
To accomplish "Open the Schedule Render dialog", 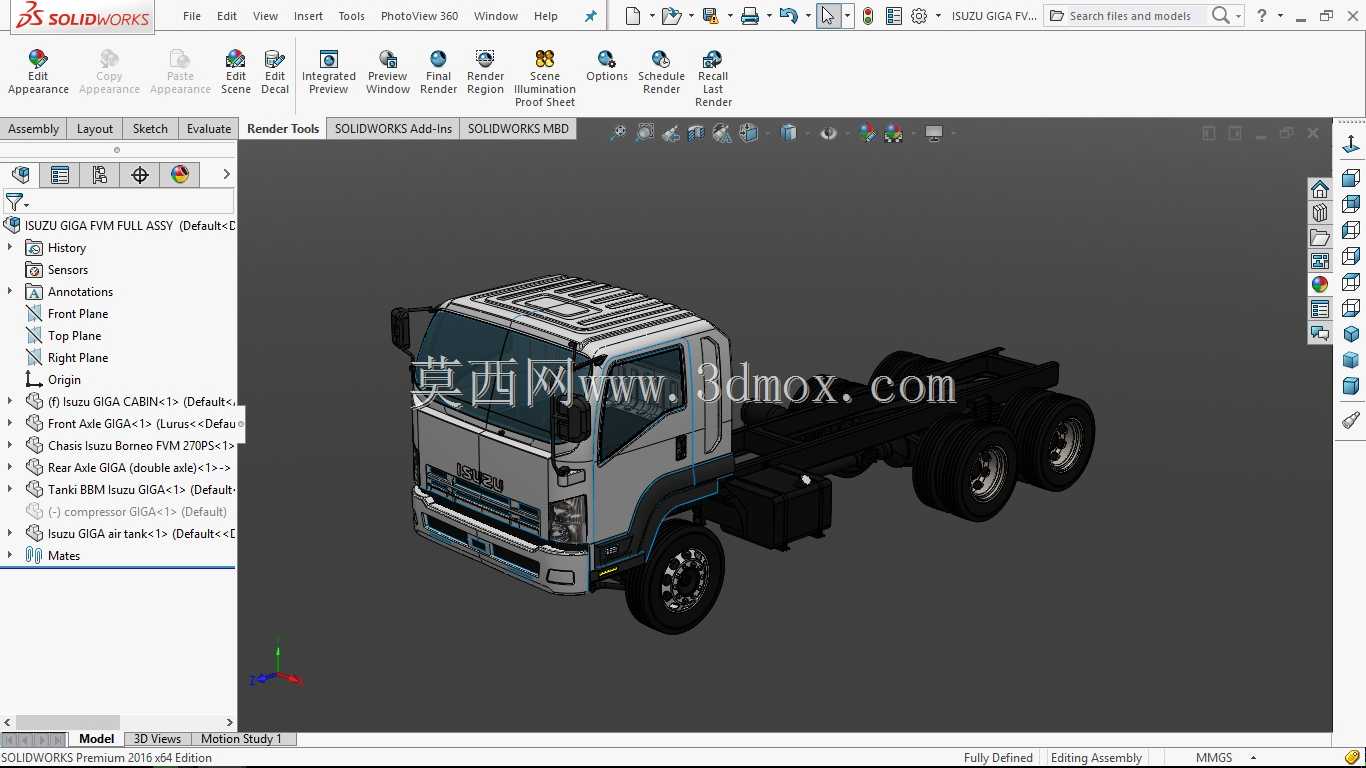I will tap(661, 72).
